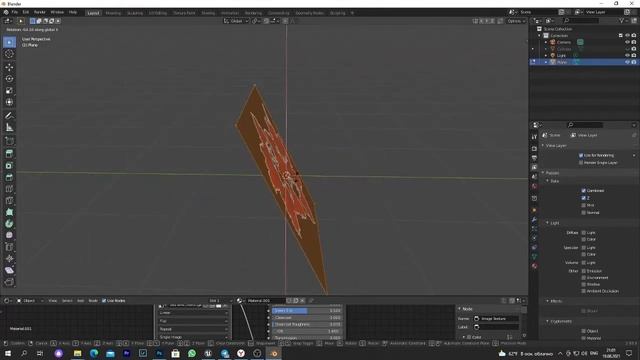Open the Object properties tab
Image resolution: width=640 pixels, height=360 pixels.
534,210
